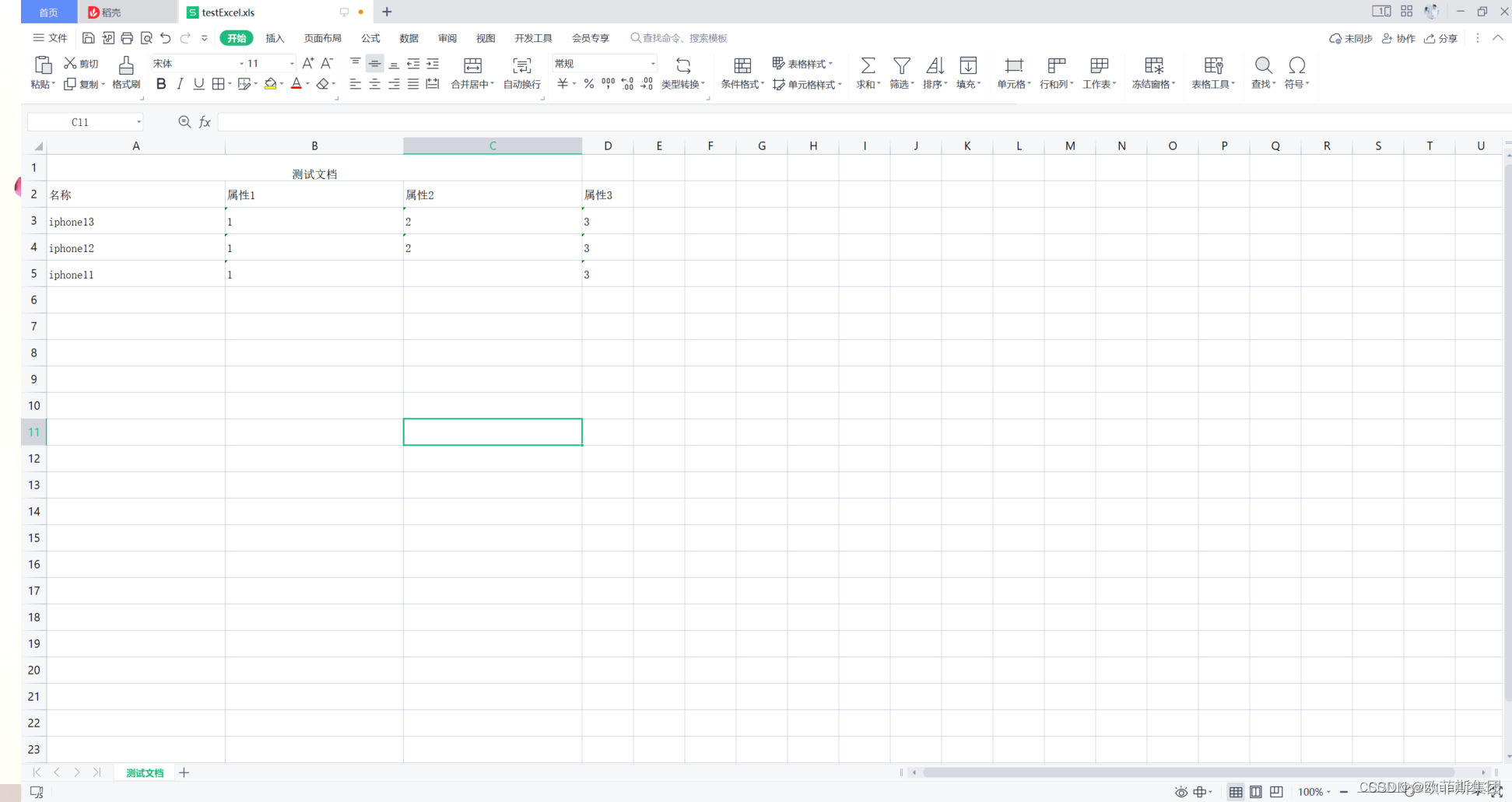The image size is (1512, 802).
Task: Open fill color bucket swatch
Action: pyautogui.click(x=270, y=84)
